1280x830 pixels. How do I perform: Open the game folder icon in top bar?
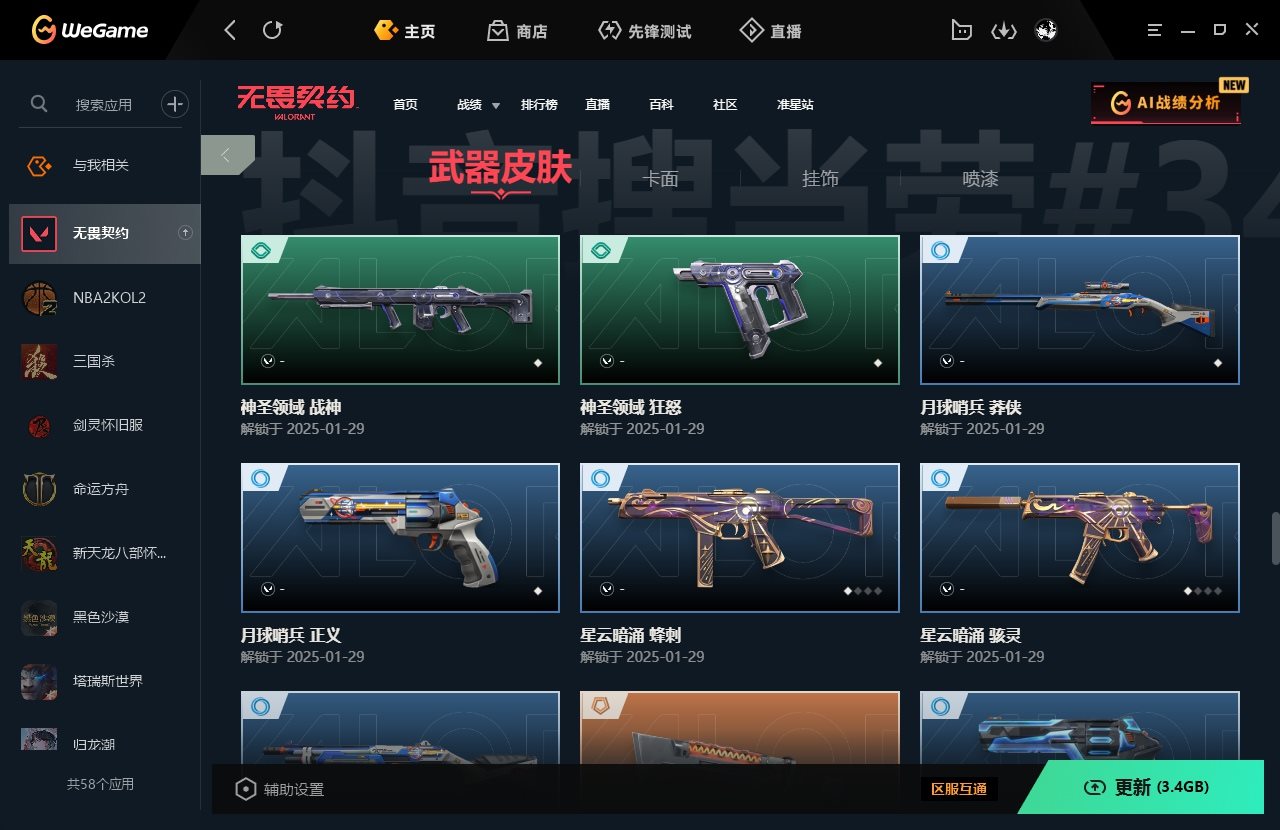(961, 31)
